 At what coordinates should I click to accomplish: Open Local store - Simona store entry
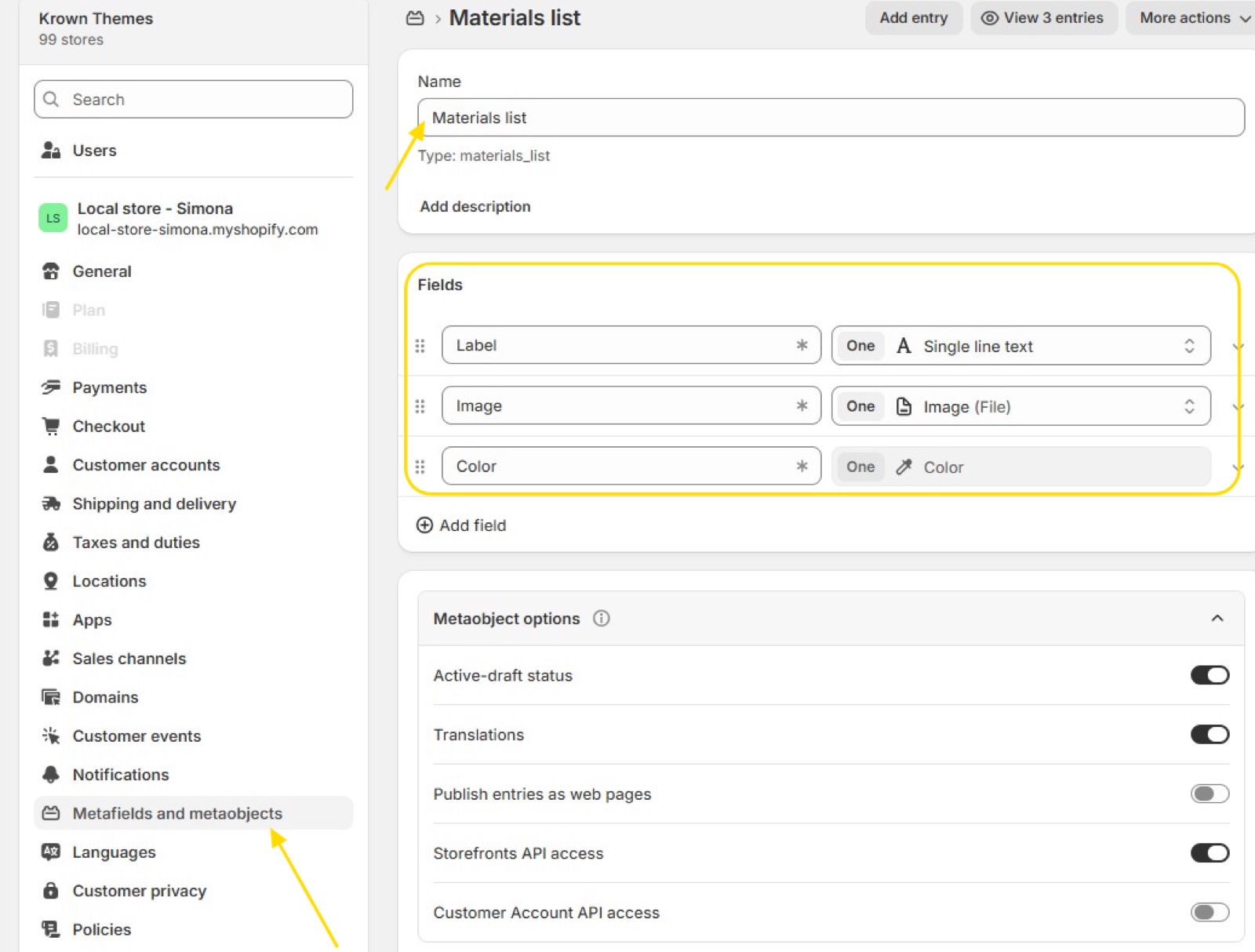[194, 219]
